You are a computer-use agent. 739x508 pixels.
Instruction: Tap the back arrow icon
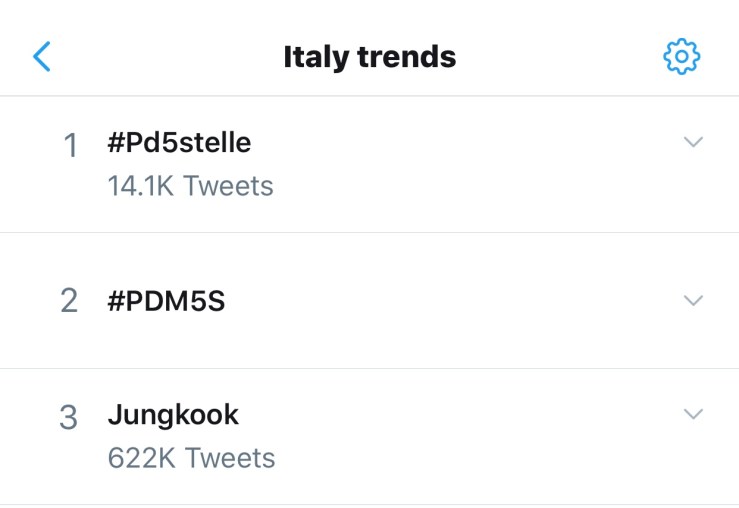(x=41, y=56)
